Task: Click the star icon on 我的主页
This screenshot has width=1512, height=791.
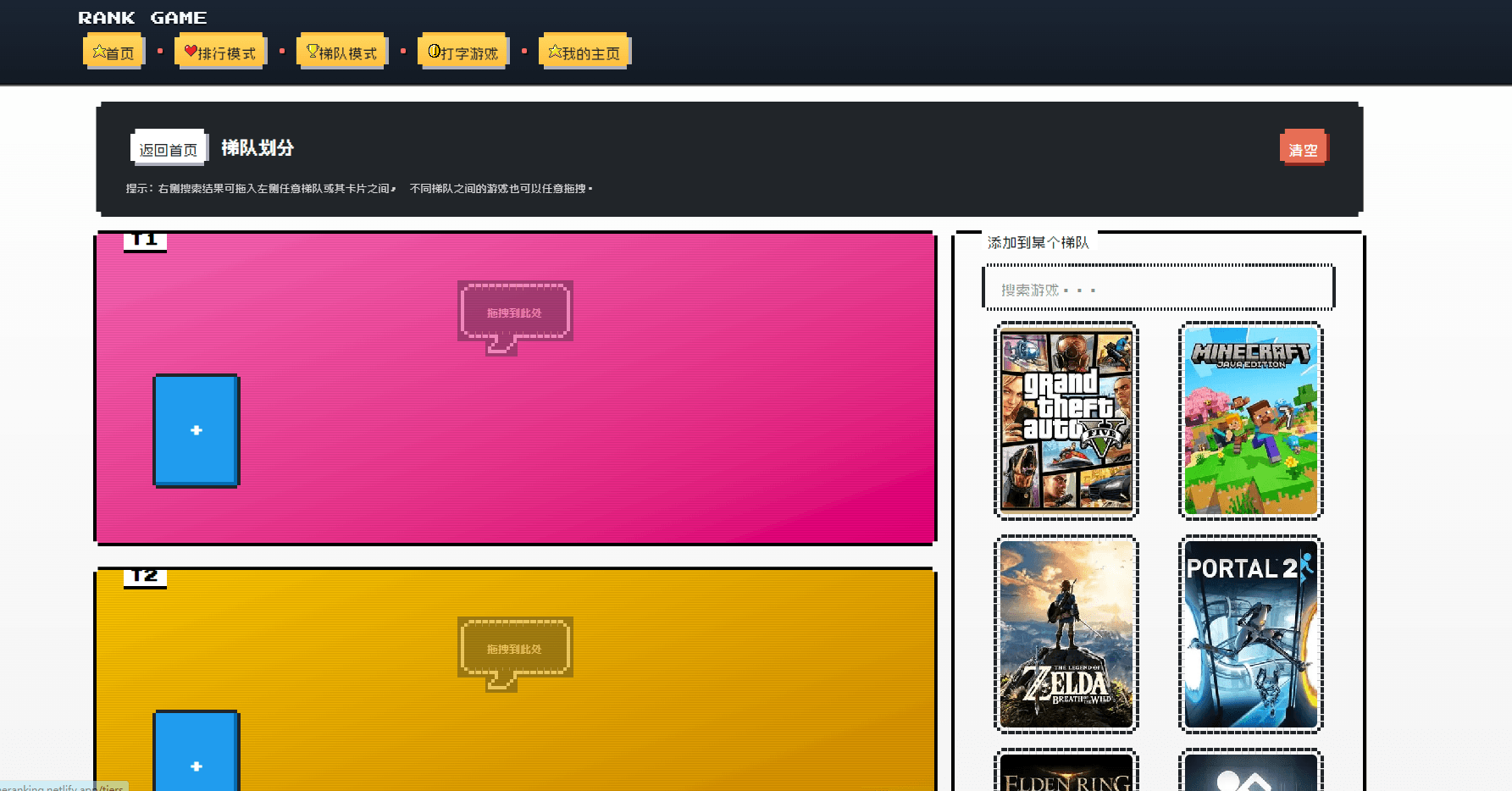Action: pos(555,51)
